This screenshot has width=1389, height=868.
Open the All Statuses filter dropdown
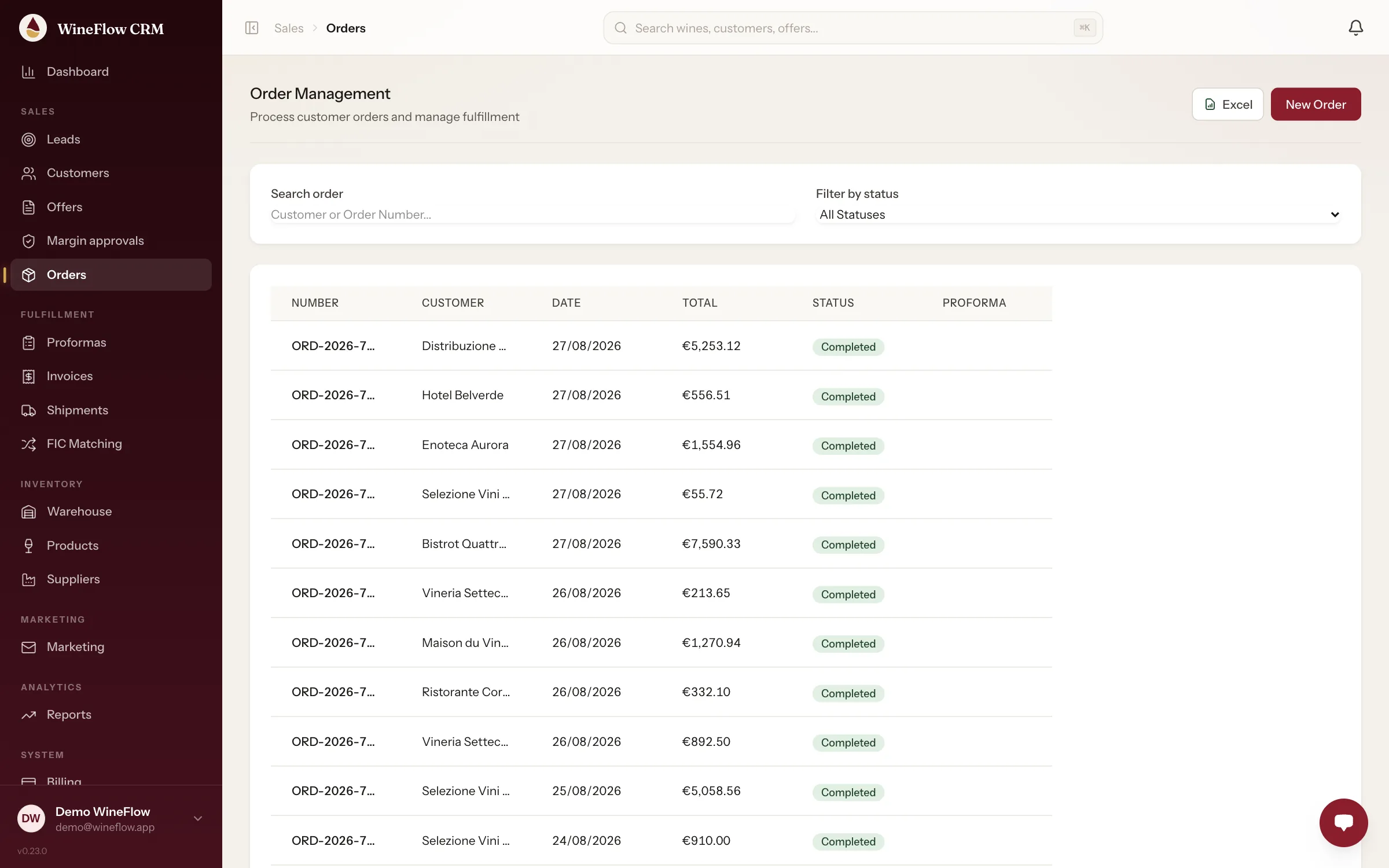click(x=1078, y=215)
